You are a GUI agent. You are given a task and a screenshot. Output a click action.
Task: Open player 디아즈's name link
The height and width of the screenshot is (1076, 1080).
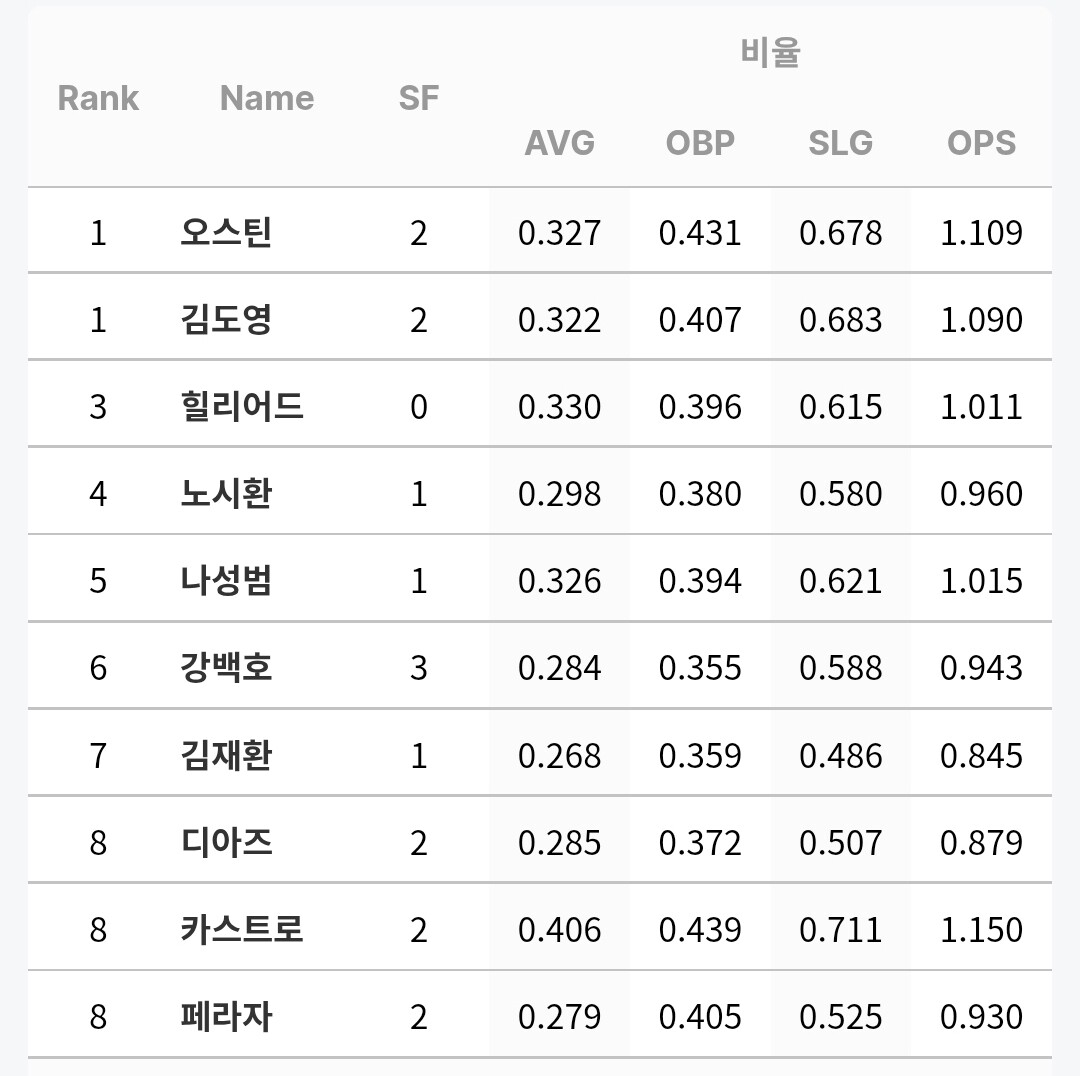[226, 842]
